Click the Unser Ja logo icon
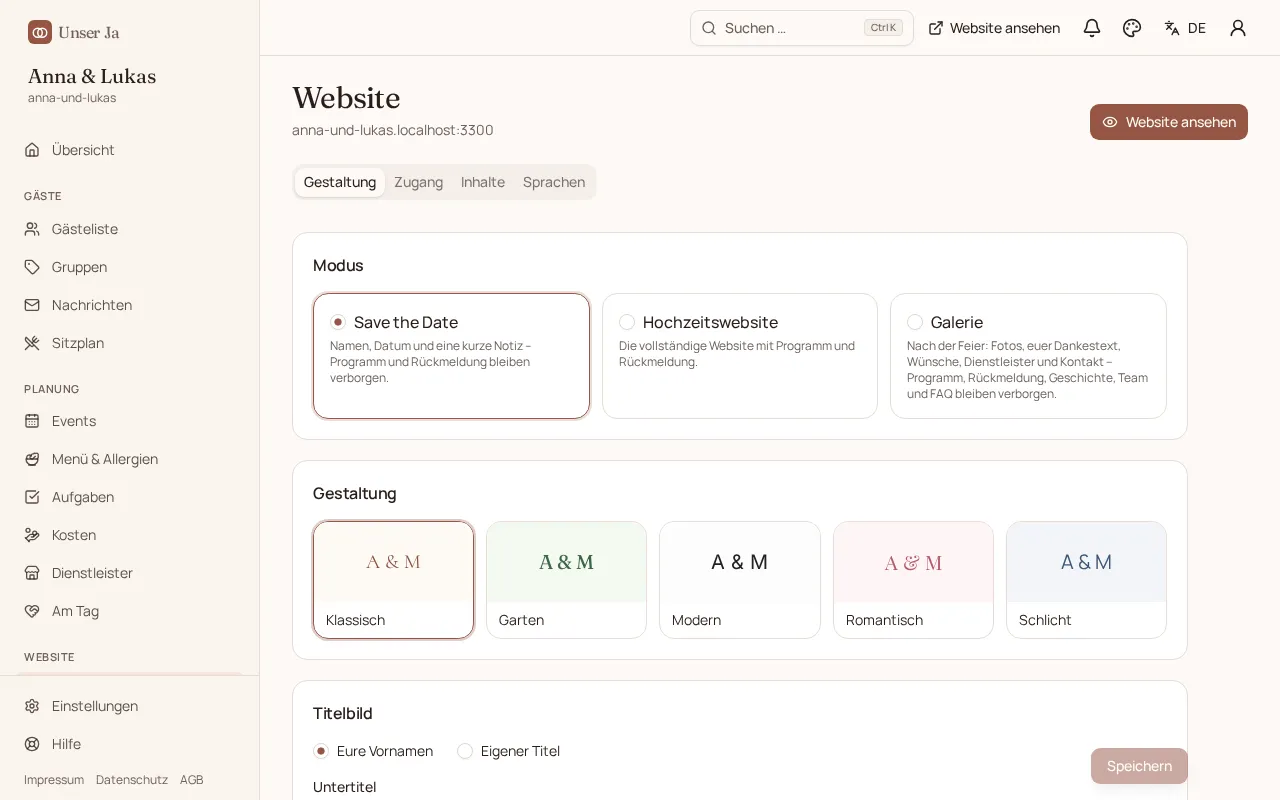Viewport: 1280px width, 800px height. [40, 32]
